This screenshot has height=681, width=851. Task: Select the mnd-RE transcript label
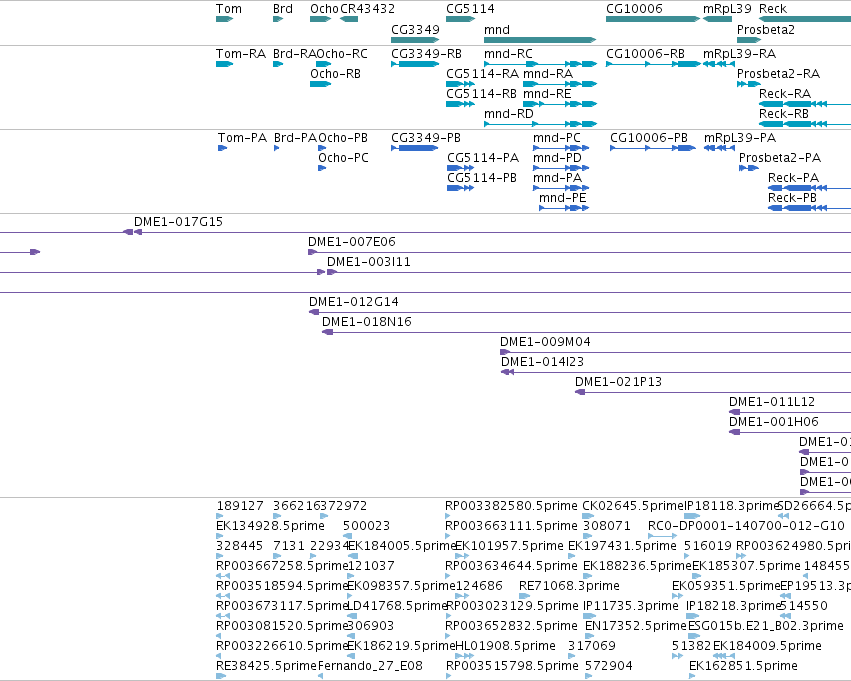(547, 94)
